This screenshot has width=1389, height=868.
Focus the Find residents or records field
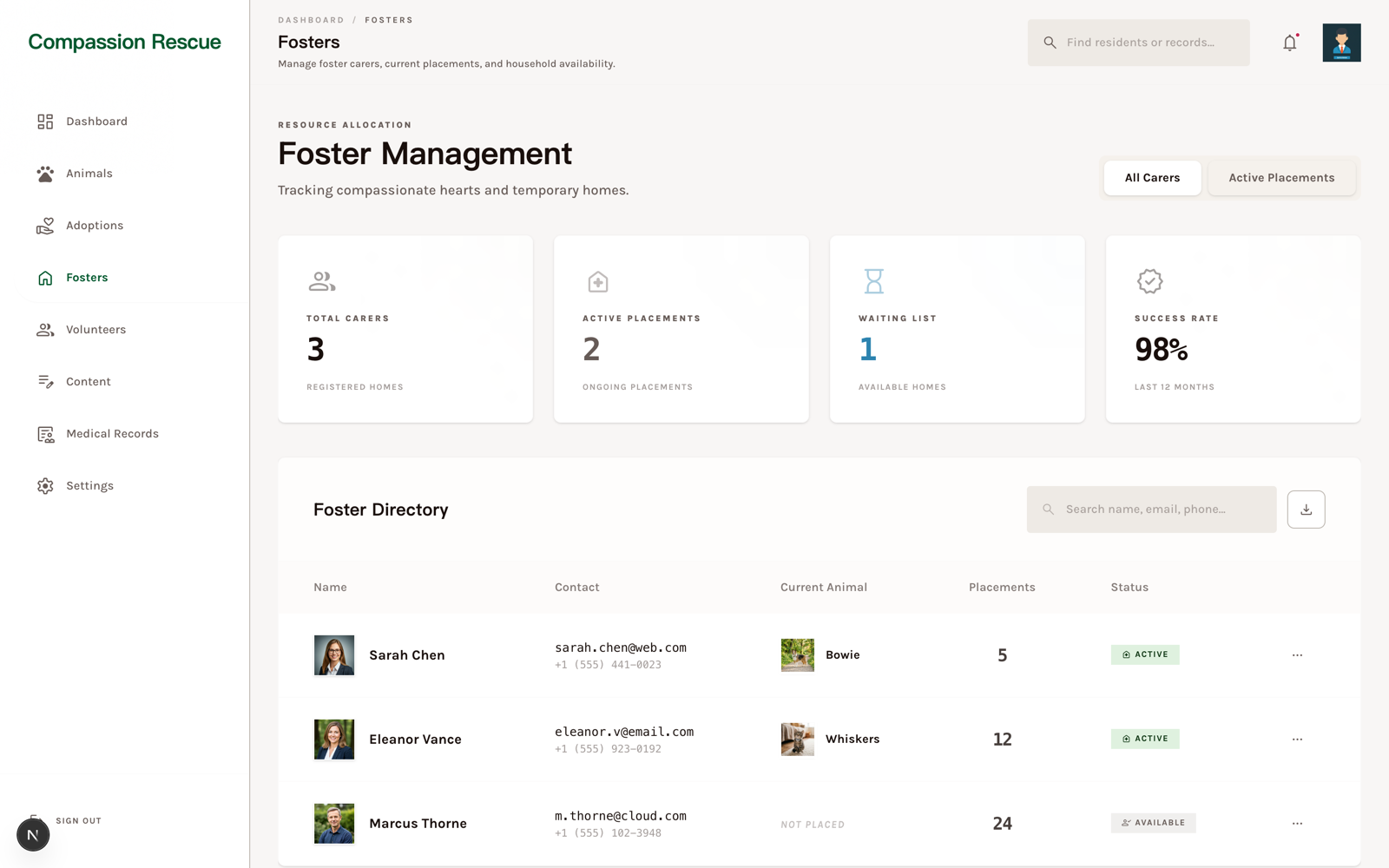[1138, 43]
